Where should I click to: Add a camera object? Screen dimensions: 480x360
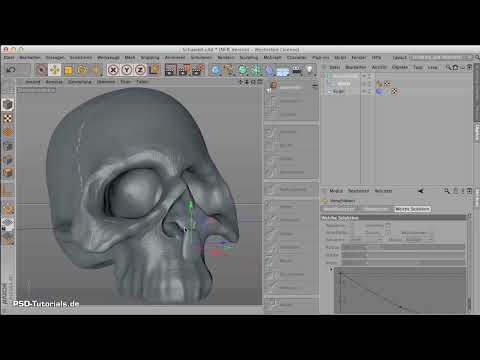(296, 70)
